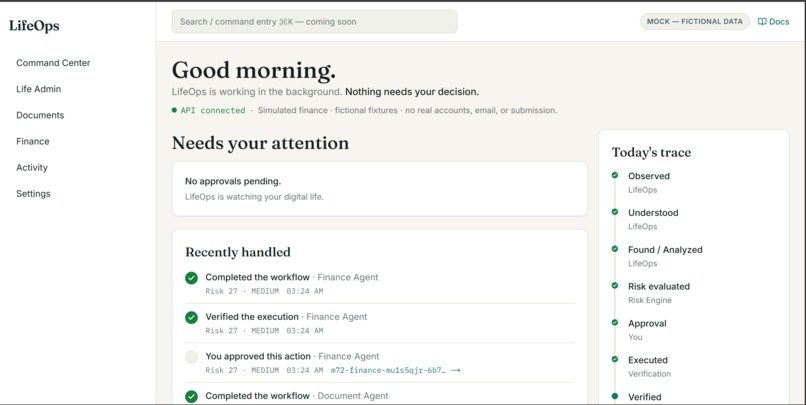Open trace link m72-finance-mu1s5qjr-6b7…

coord(388,370)
